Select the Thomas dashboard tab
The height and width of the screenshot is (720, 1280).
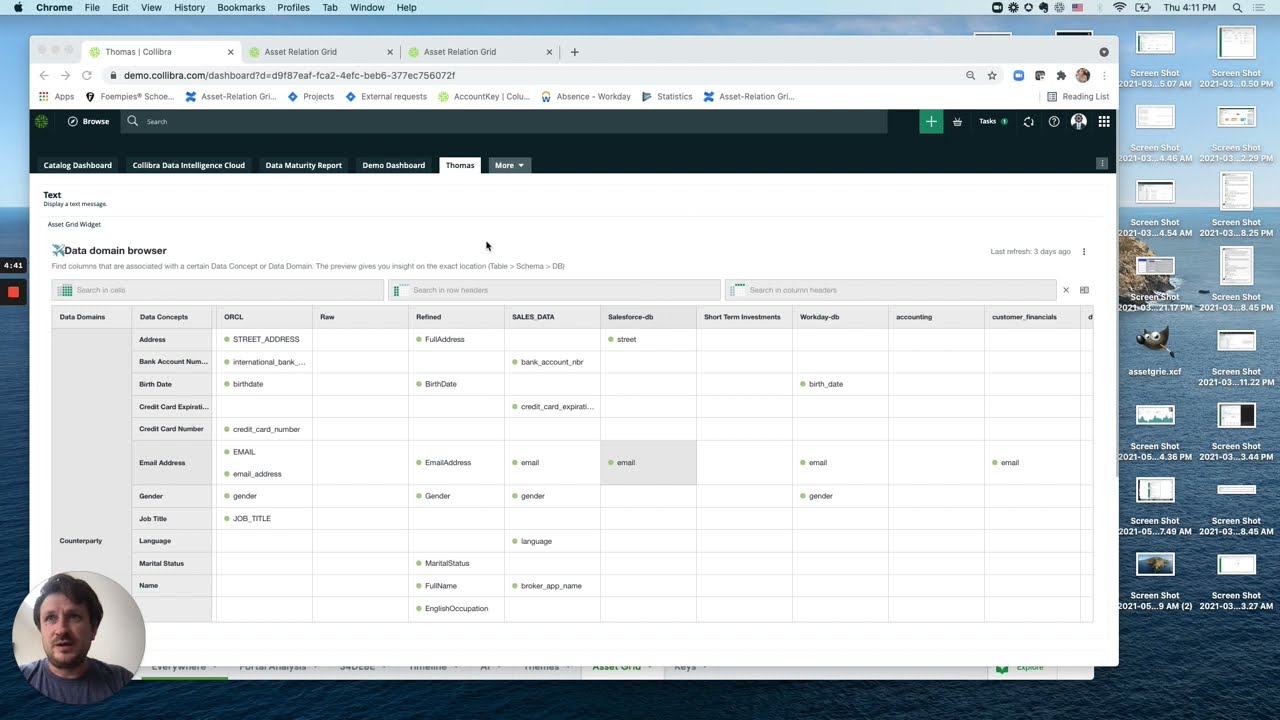(x=460, y=165)
